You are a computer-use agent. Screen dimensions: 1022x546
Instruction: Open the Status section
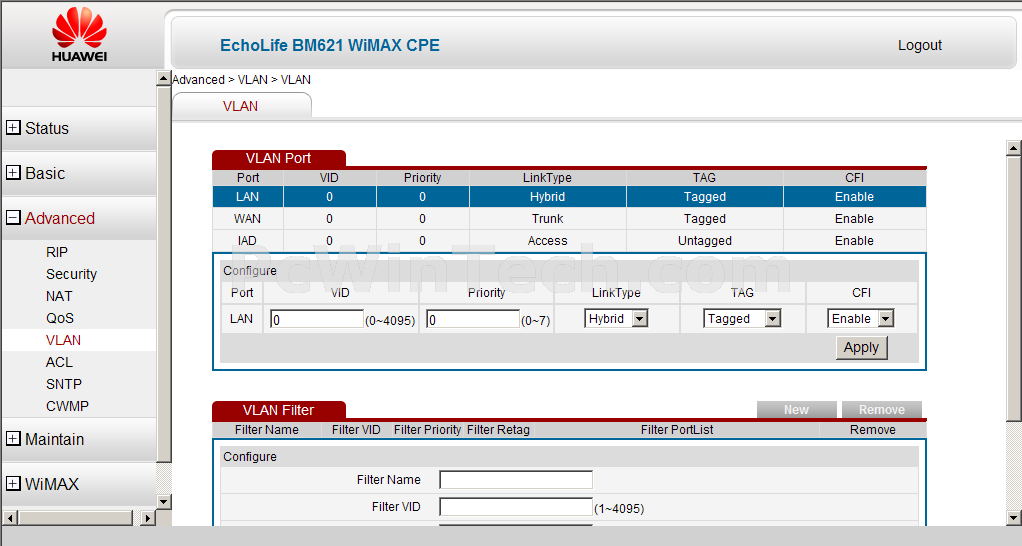47,128
